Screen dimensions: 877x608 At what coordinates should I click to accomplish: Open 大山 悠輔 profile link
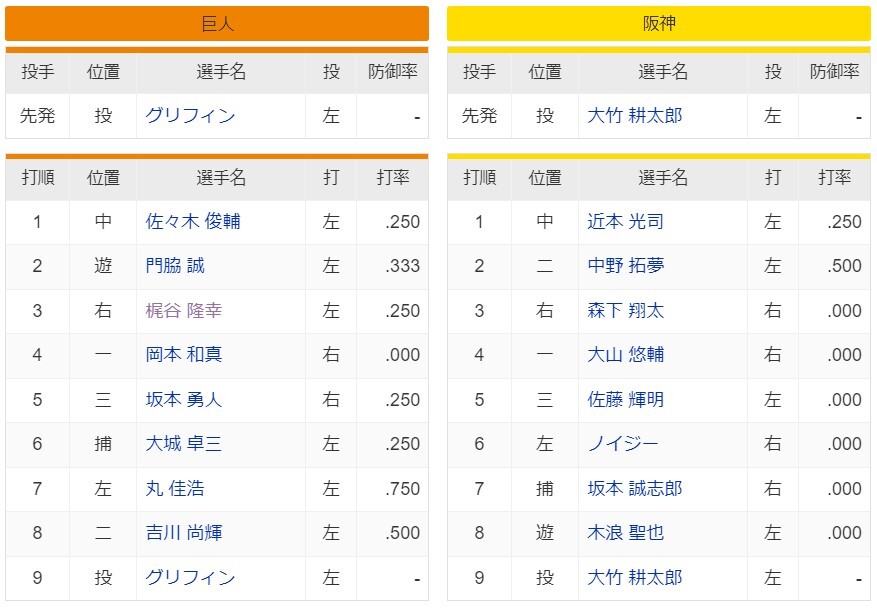[x=625, y=355]
